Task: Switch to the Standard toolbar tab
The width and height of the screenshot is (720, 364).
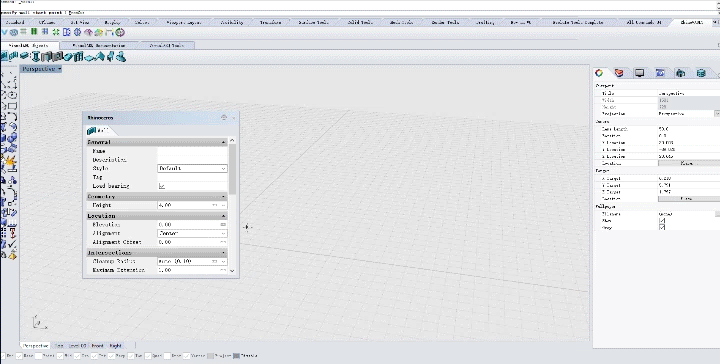Action: (x=15, y=22)
